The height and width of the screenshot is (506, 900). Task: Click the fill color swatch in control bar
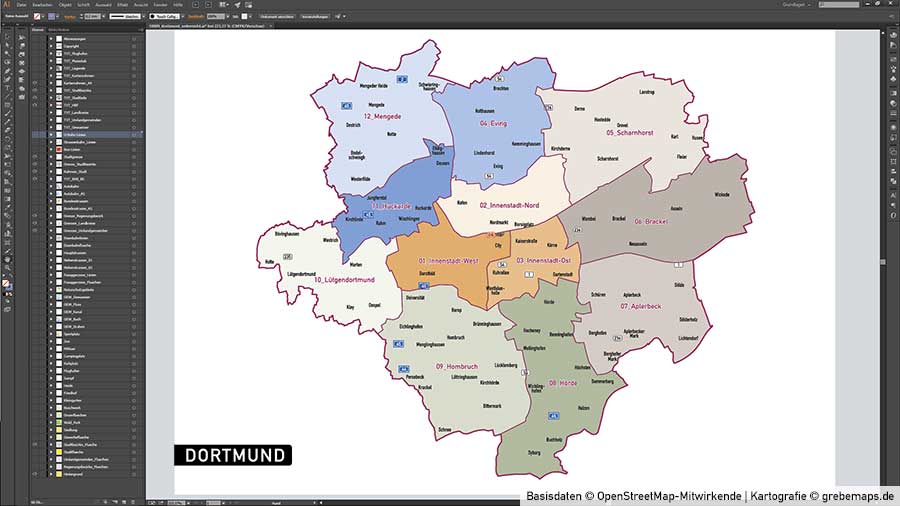click(37, 17)
